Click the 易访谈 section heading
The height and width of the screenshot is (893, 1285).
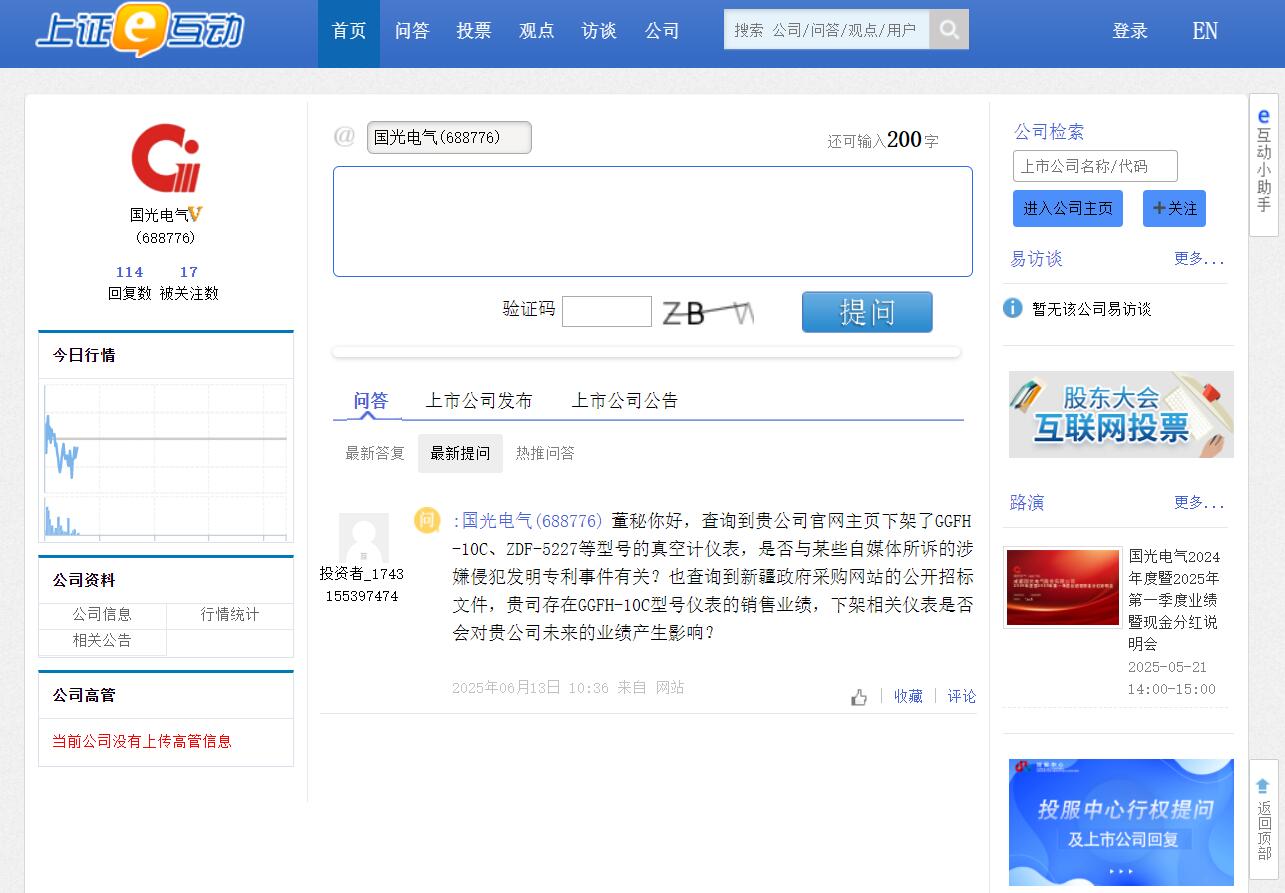[1036, 259]
